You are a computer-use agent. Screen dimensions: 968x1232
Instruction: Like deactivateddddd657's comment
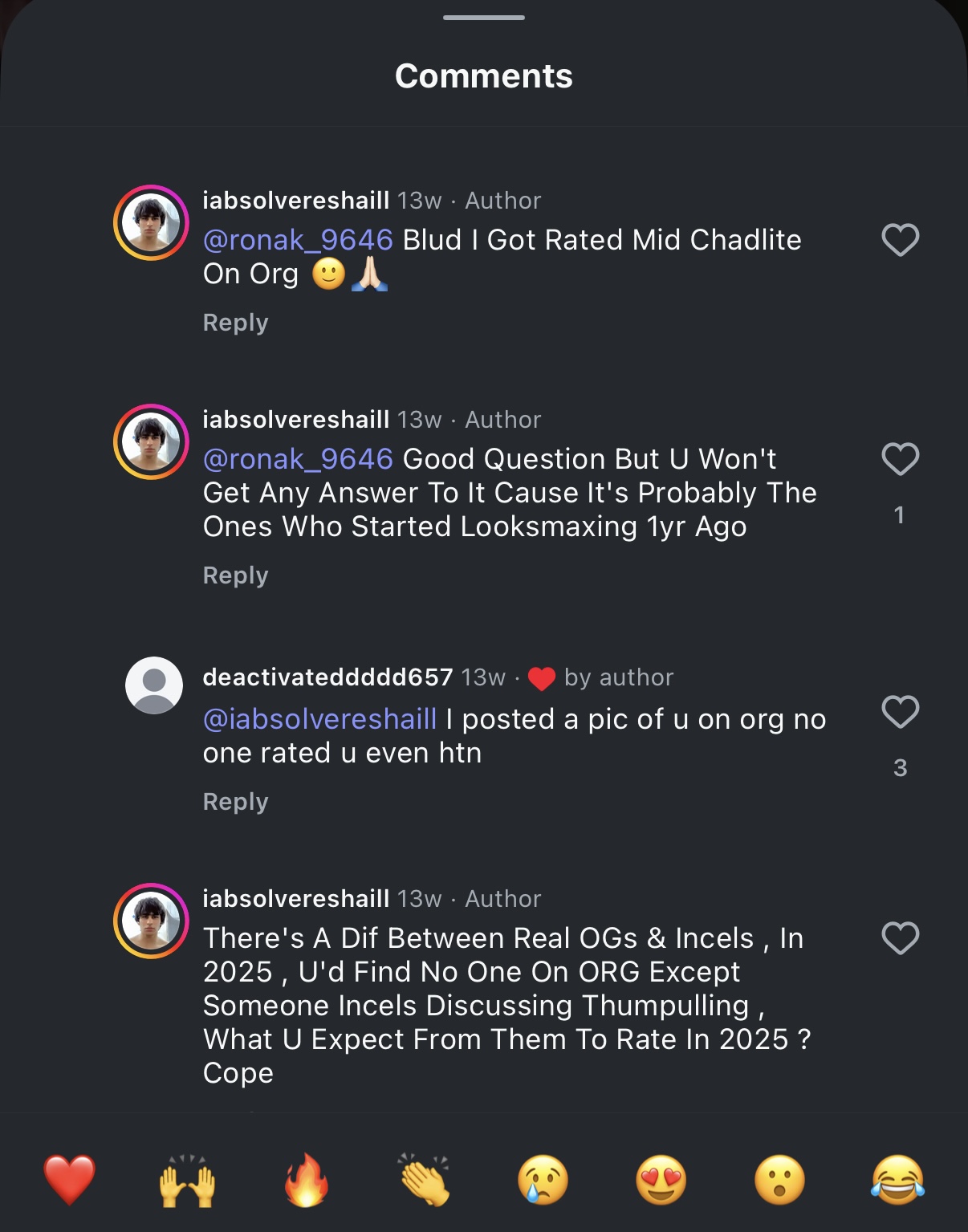[x=900, y=712]
